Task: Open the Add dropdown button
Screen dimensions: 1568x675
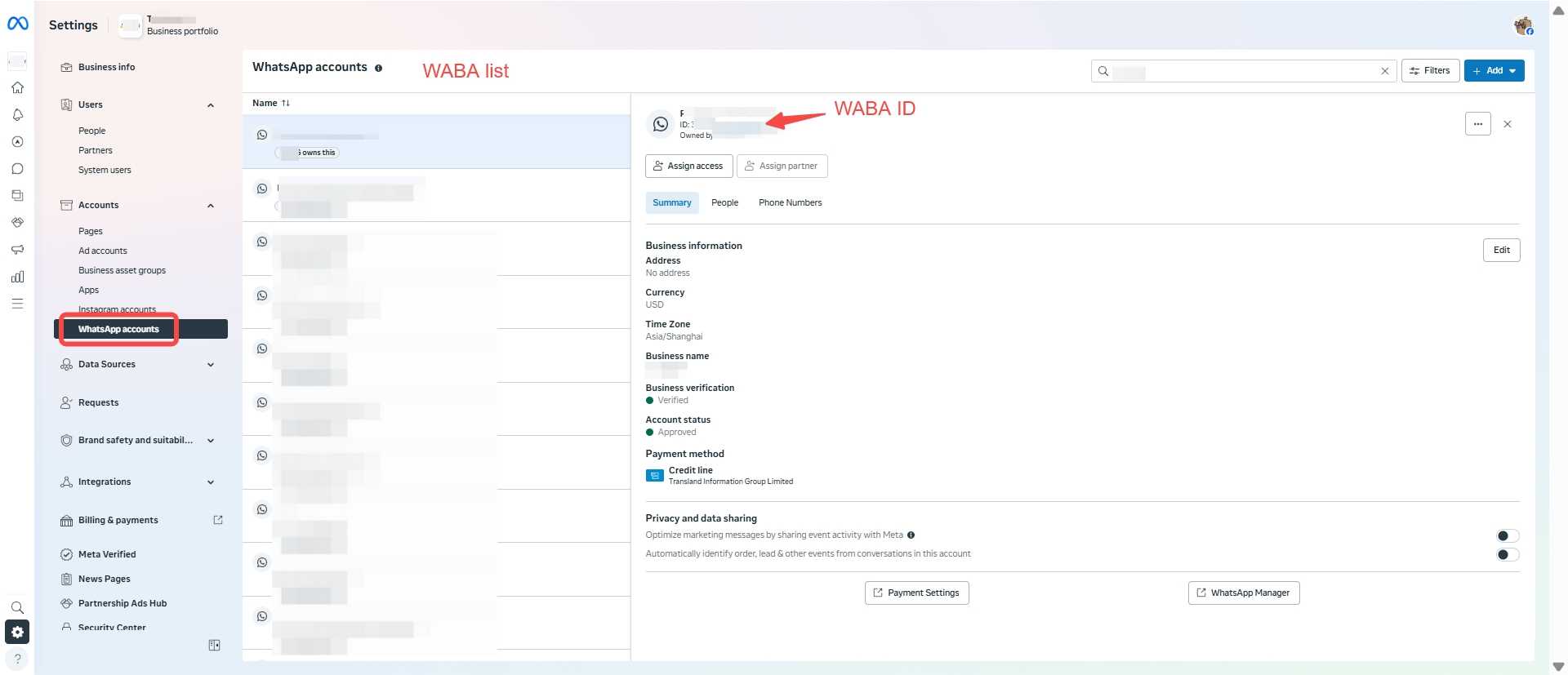Action: pyautogui.click(x=1494, y=71)
